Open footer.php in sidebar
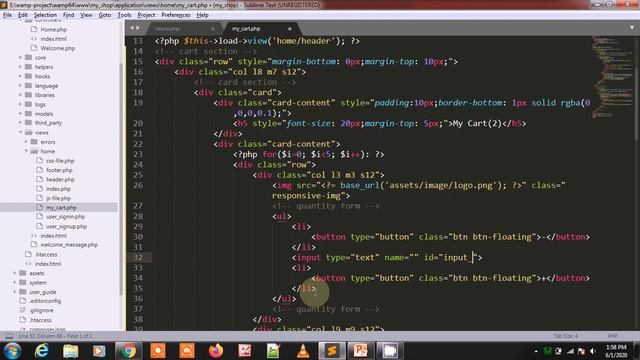 59,170
